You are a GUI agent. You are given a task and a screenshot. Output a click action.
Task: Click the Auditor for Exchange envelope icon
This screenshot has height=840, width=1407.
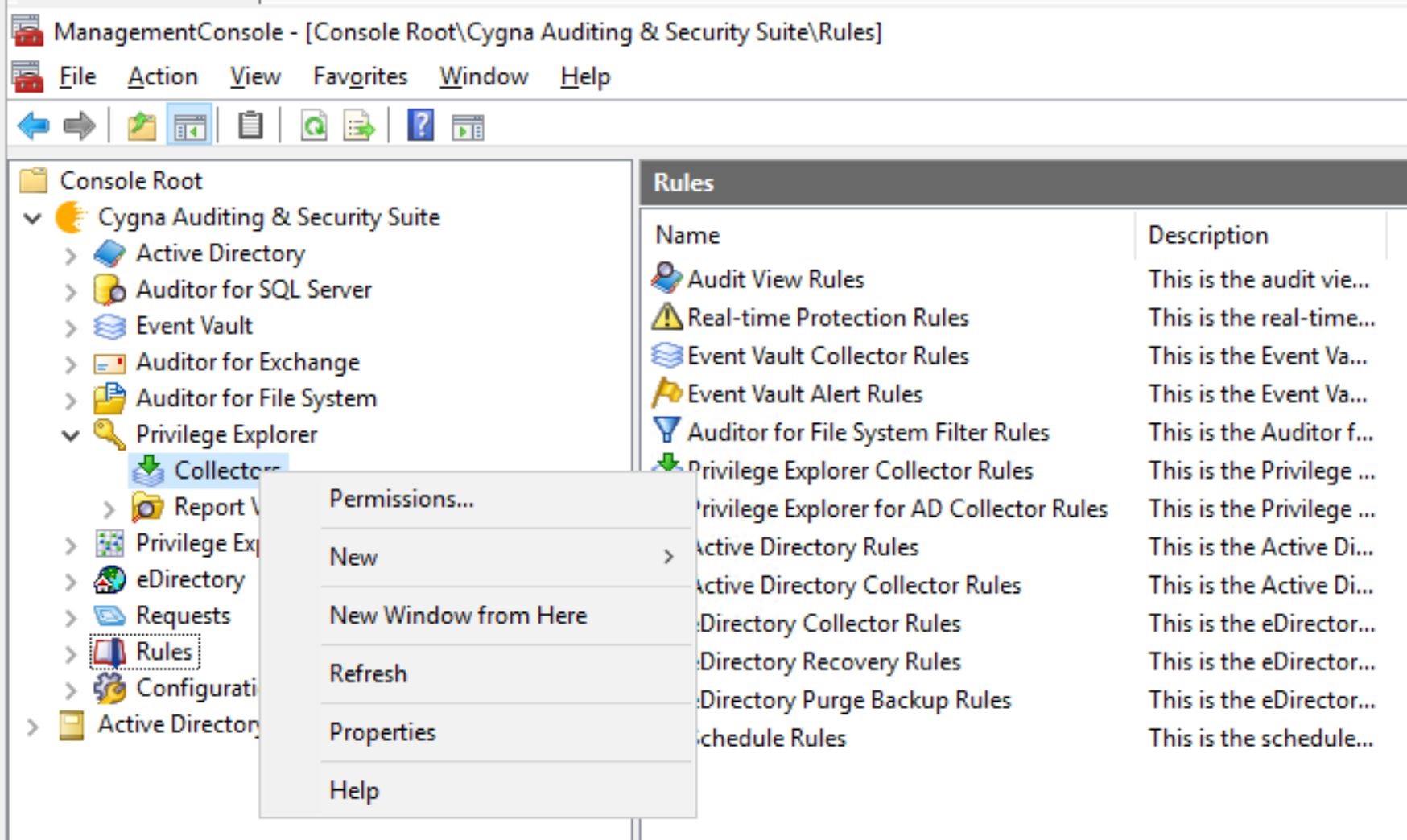[109, 364]
